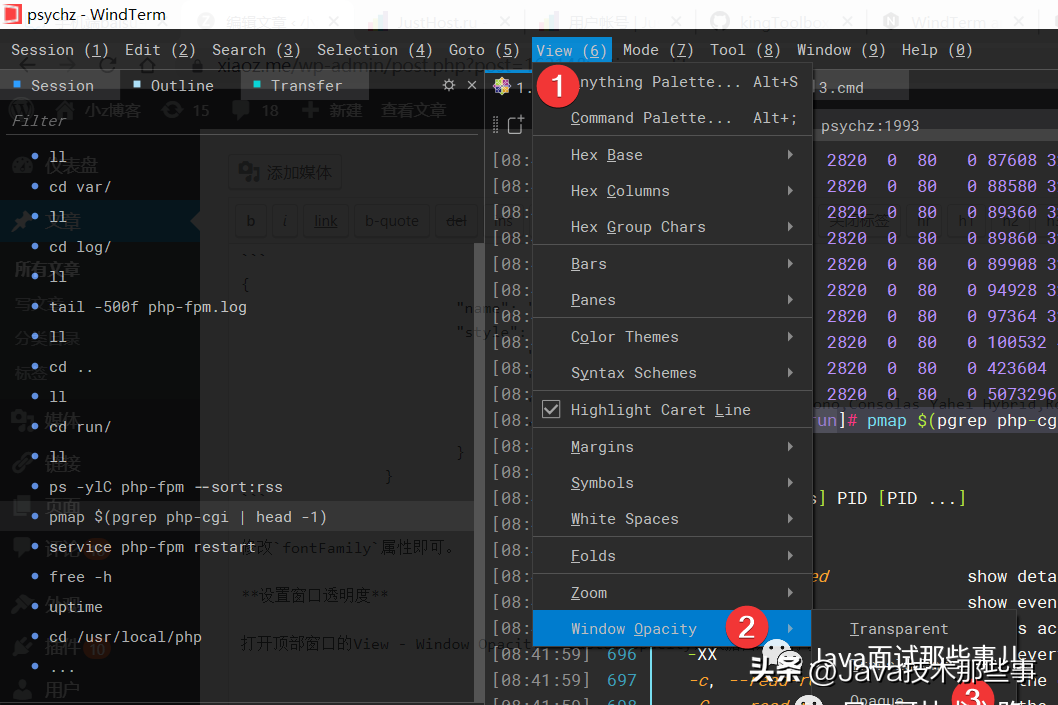Select 'service php-fpm restart' outline entry
The height and width of the screenshot is (705, 1058).
point(152,547)
